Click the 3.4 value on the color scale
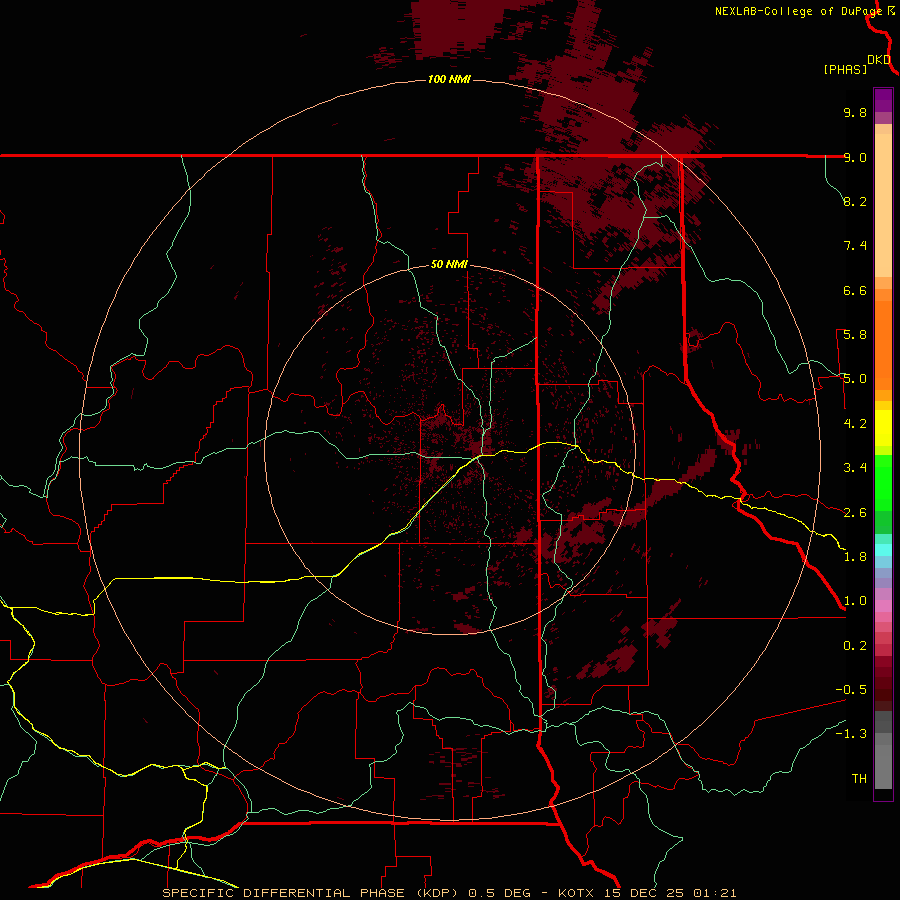 click(x=855, y=468)
